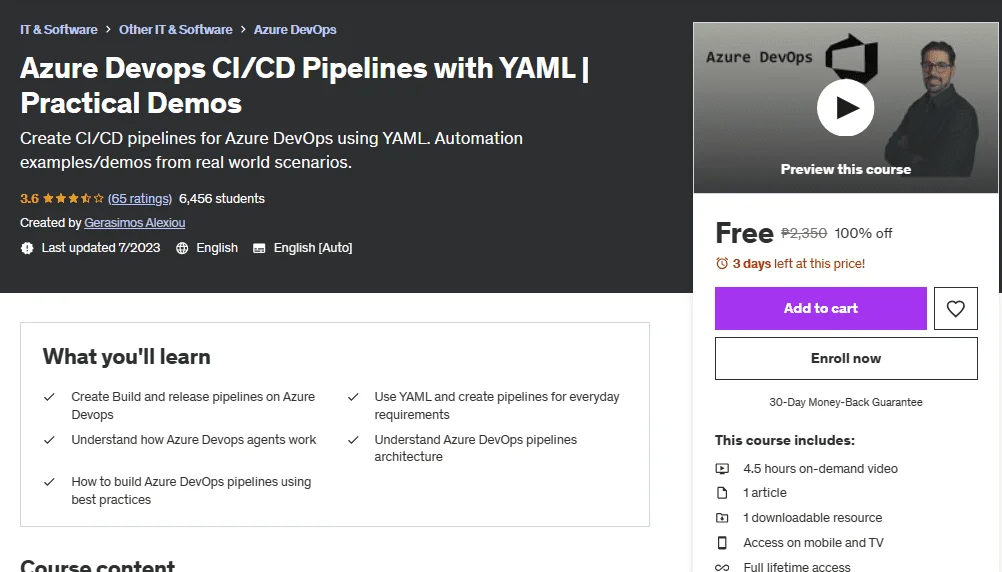Click the on-demand video icon
The width and height of the screenshot is (1002, 572).
click(721, 468)
